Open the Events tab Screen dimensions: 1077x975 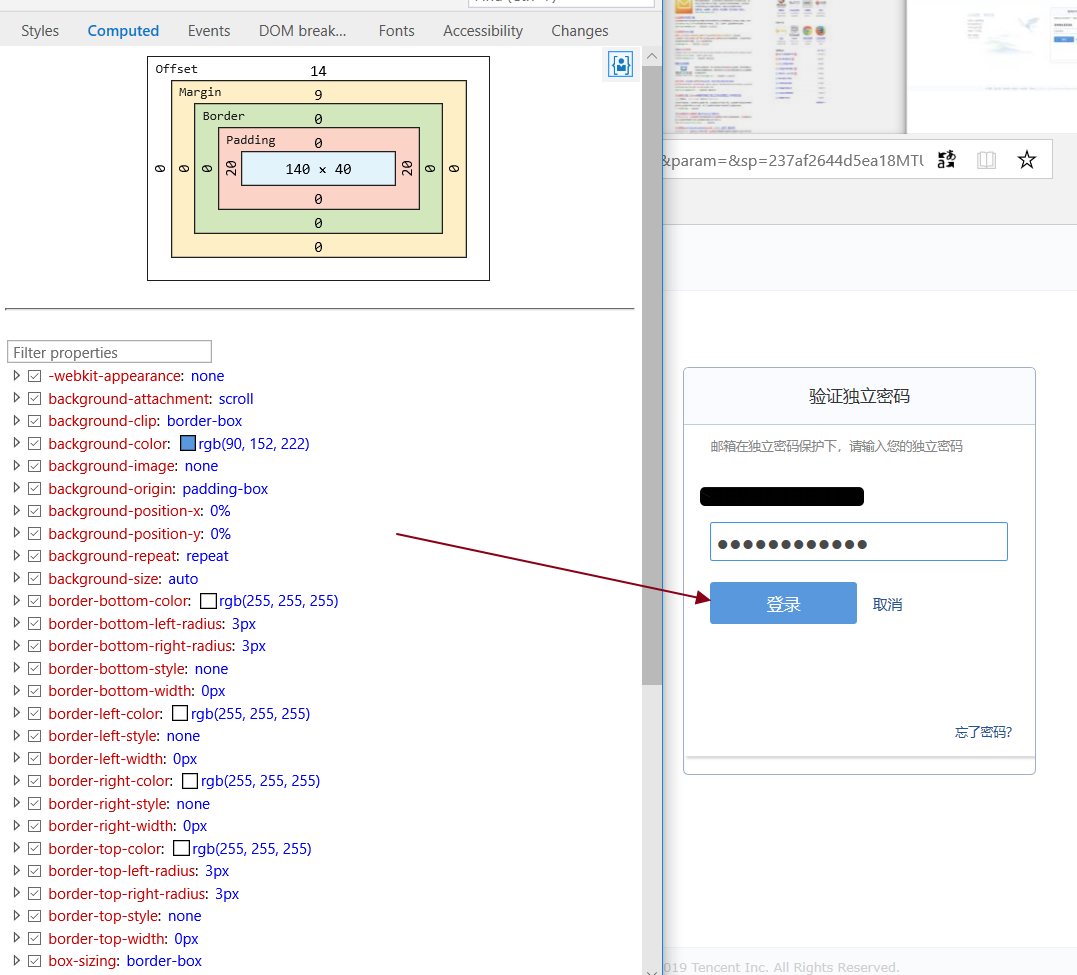click(x=209, y=31)
